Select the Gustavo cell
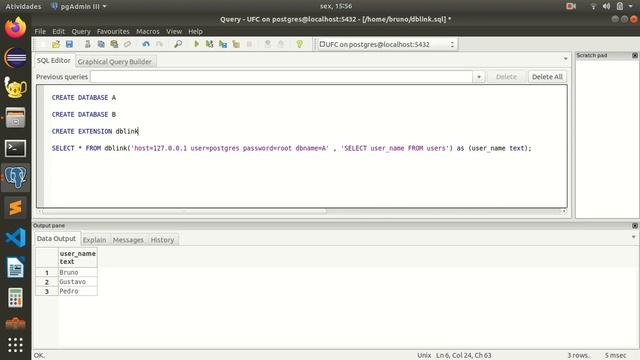The height and width of the screenshot is (360, 640). coord(78,282)
